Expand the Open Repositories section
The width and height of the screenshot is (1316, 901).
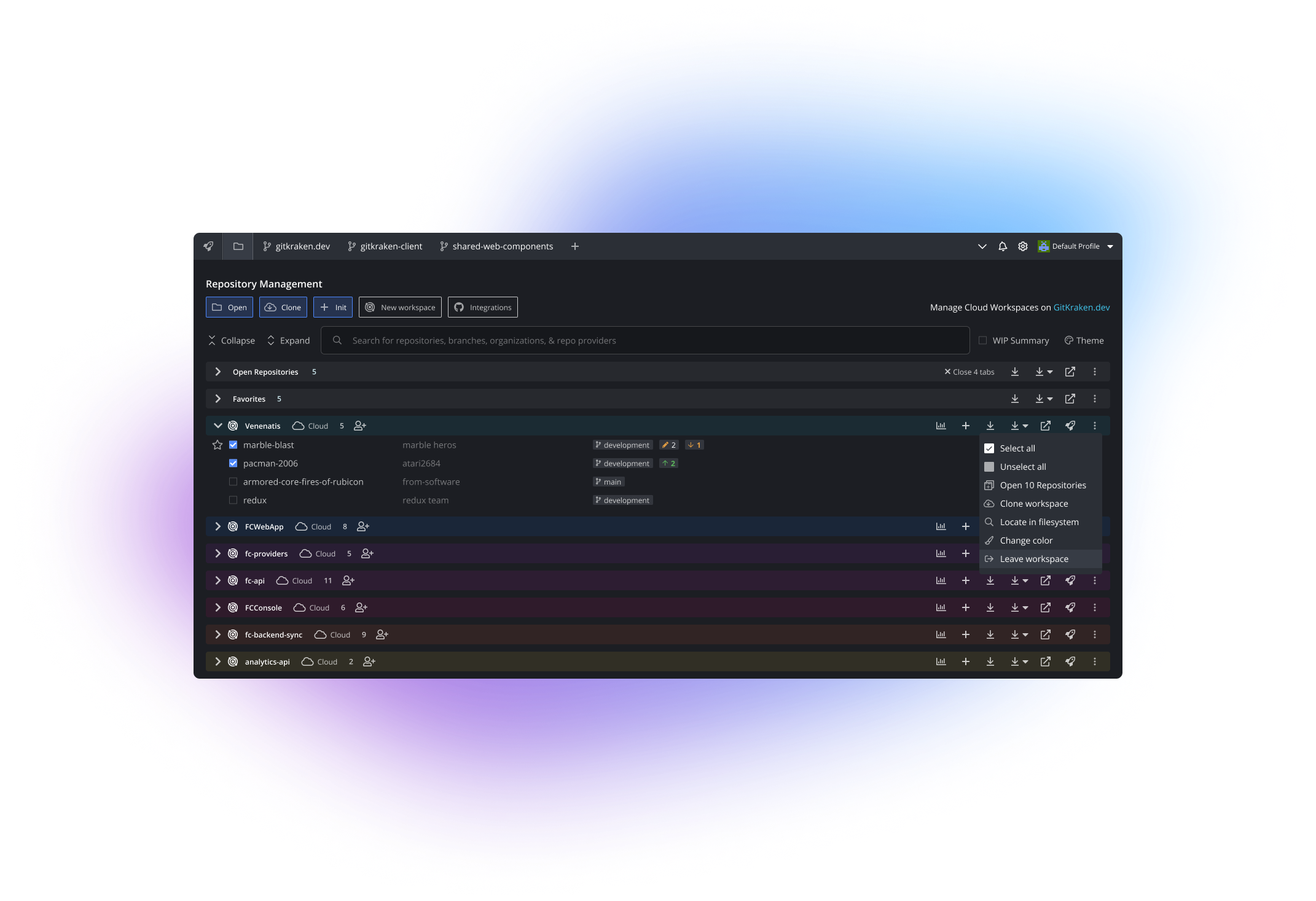pos(217,372)
